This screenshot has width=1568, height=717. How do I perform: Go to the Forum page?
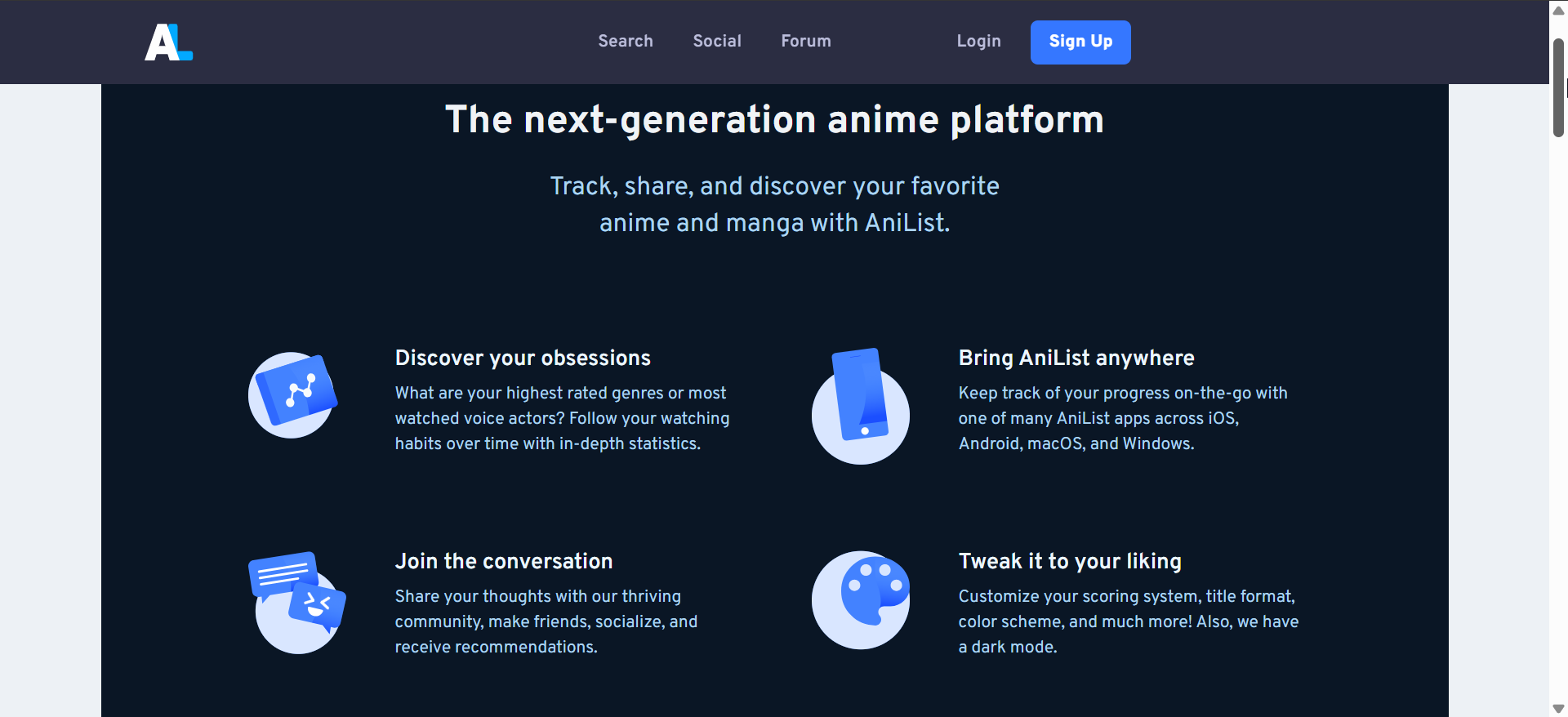click(x=806, y=42)
